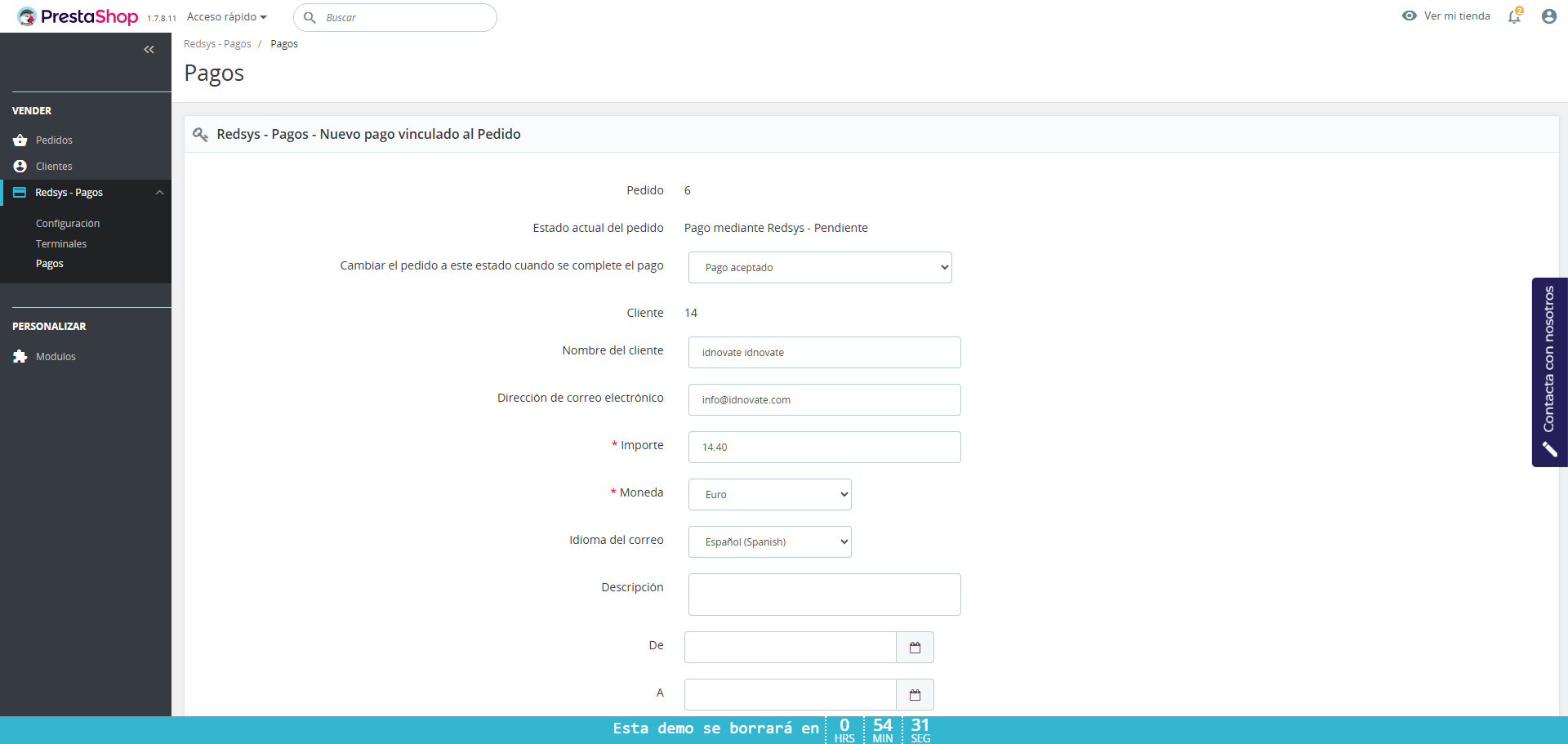Click the search magnifier icon
Viewport: 1568px width, 744px height.
coord(310,17)
